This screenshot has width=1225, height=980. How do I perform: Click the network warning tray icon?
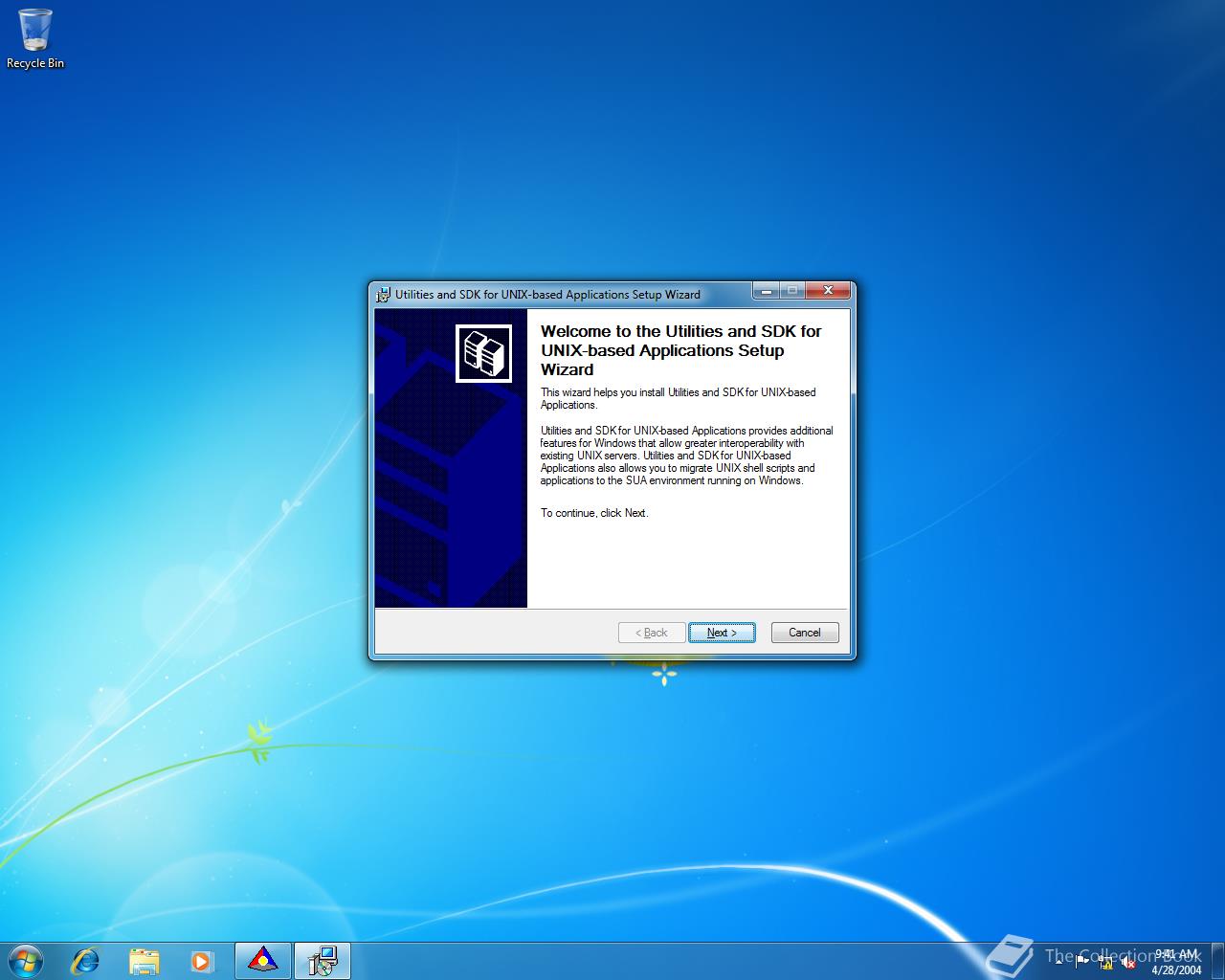click(x=1105, y=963)
